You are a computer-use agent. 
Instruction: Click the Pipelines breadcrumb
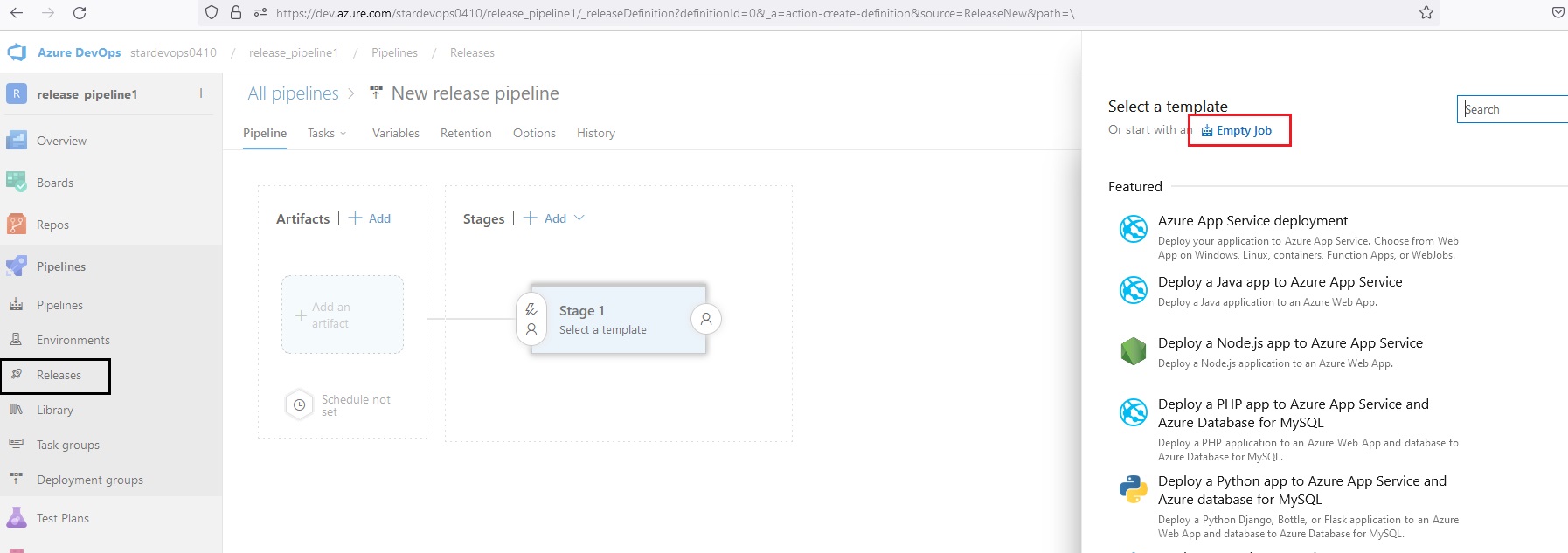point(394,52)
